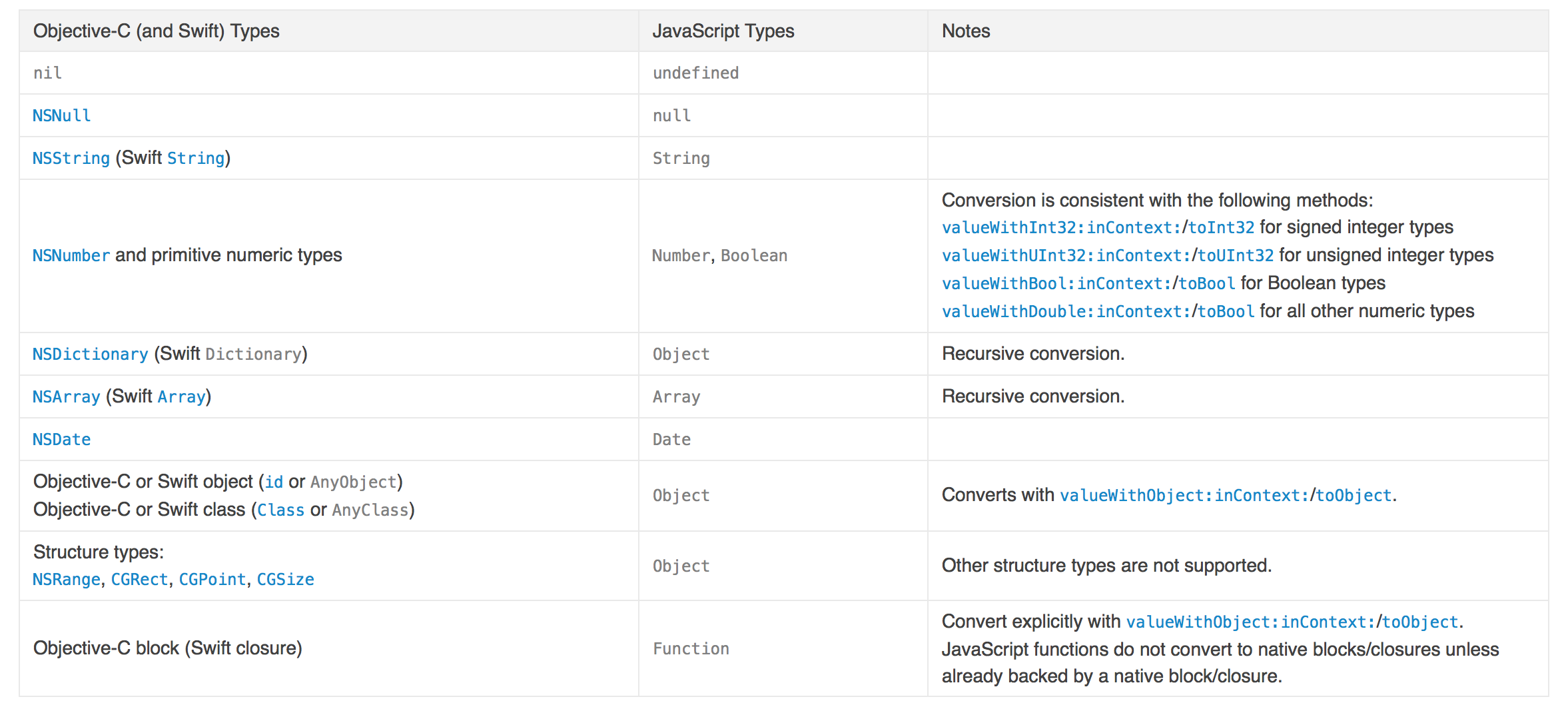This screenshot has height=705, width=1568.
Task: Follow the NSNumber link
Action: (x=71, y=255)
